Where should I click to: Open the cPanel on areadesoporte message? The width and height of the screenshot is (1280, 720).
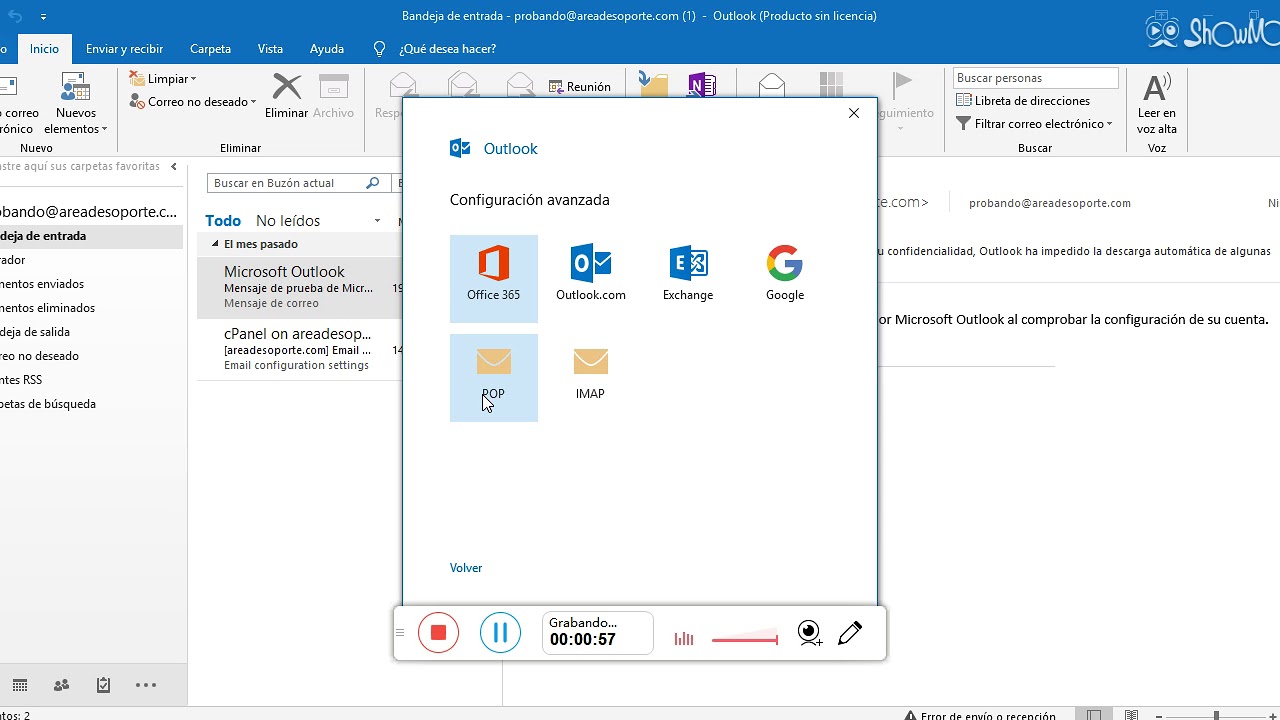coord(300,349)
